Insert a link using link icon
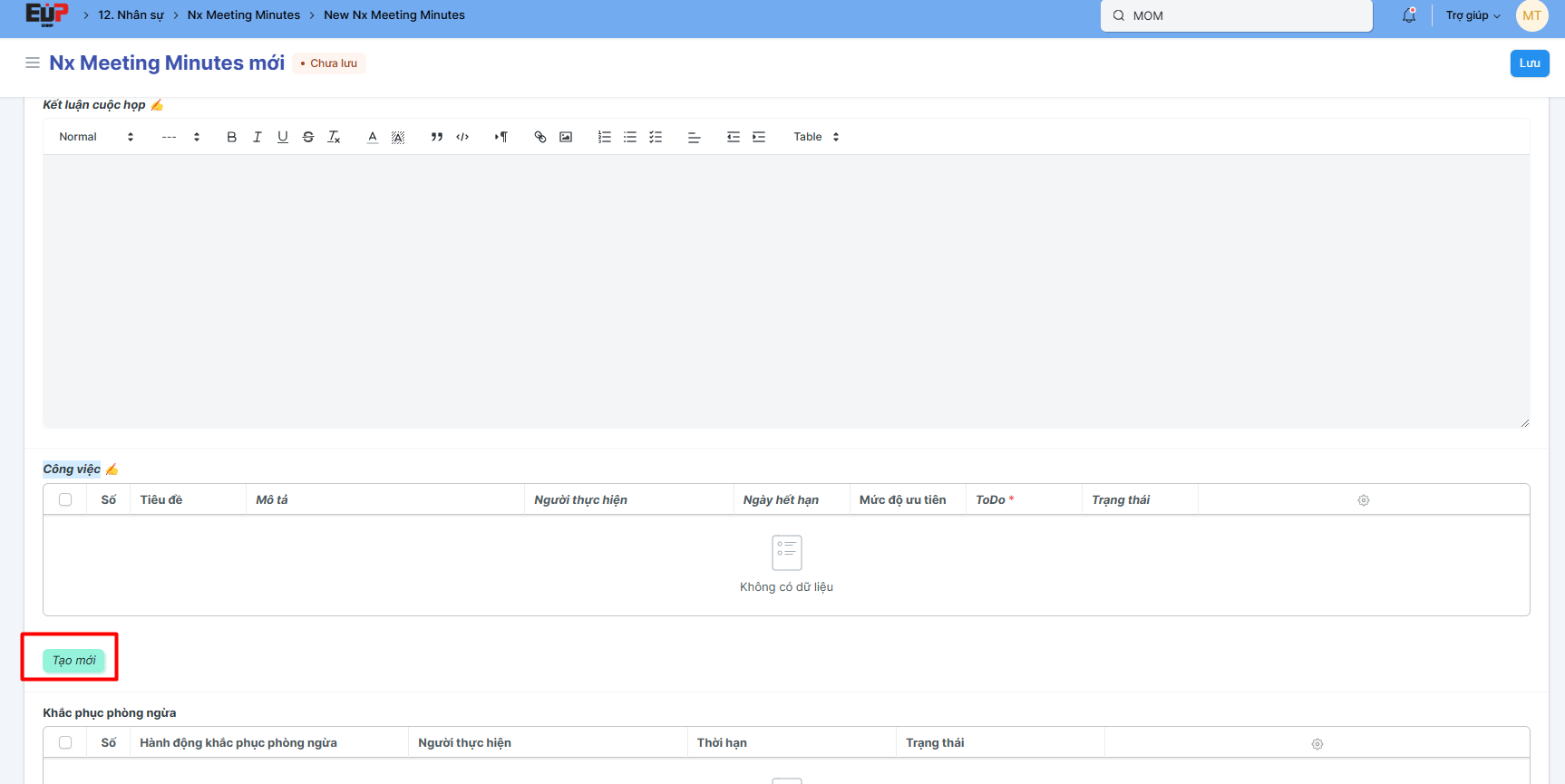Image resolution: width=1565 pixels, height=784 pixels. [540, 137]
